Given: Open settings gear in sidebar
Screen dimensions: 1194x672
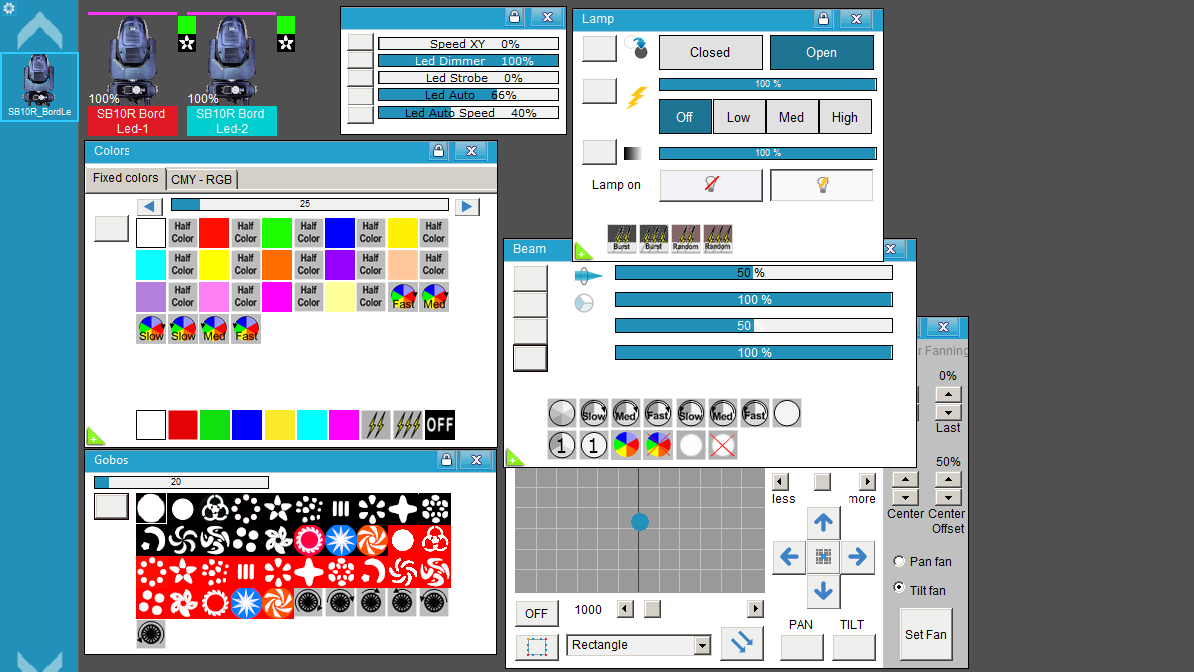Looking at the screenshot, I should (x=9, y=8).
